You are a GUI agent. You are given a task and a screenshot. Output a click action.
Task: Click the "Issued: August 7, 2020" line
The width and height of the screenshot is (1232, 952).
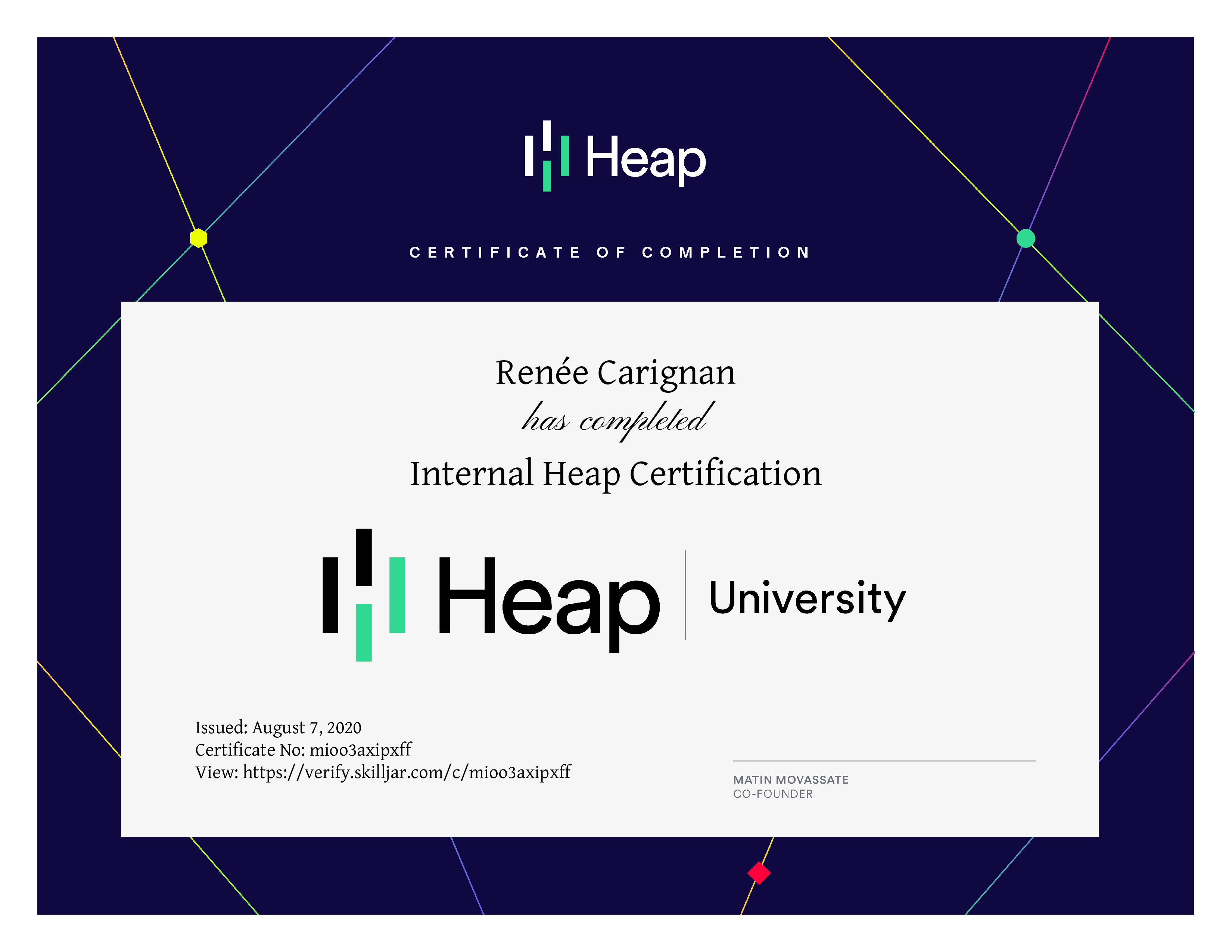tap(278, 728)
